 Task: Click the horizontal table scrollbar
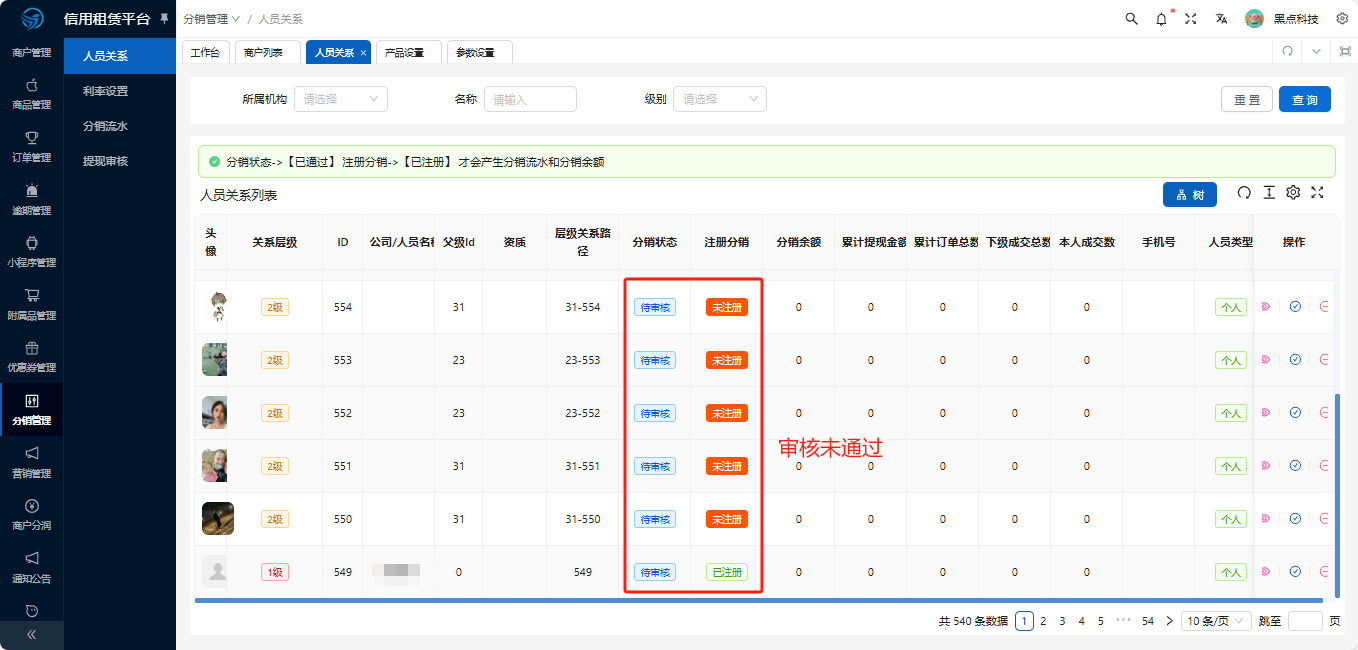[758, 600]
